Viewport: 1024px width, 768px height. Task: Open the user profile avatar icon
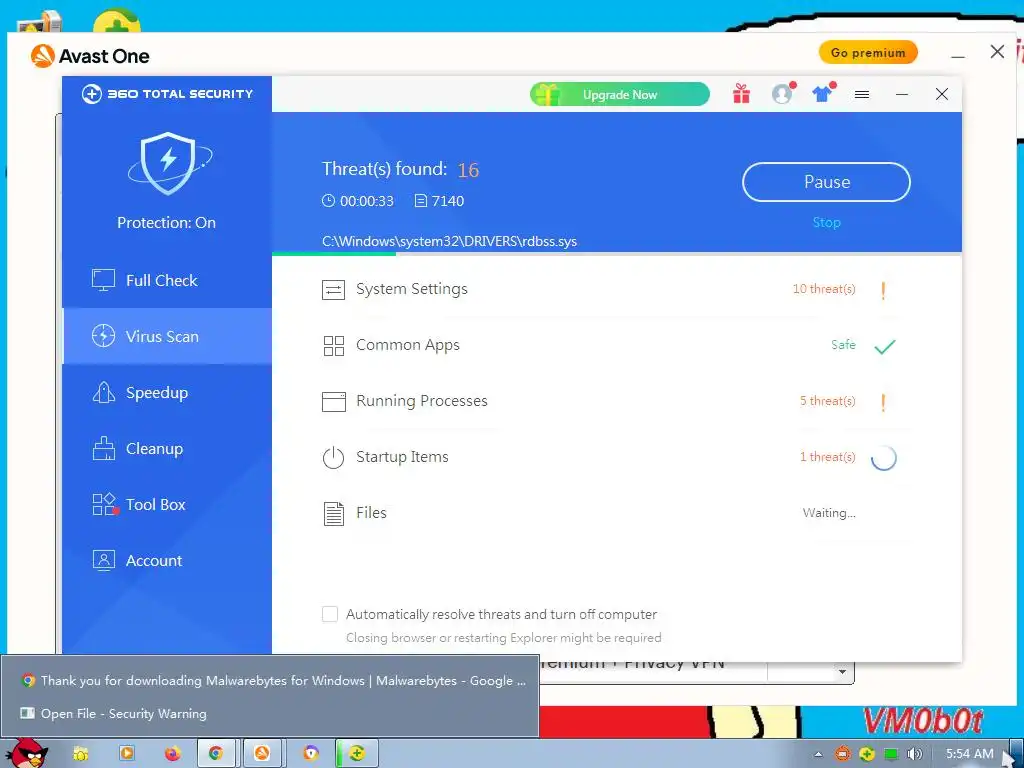click(x=782, y=94)
